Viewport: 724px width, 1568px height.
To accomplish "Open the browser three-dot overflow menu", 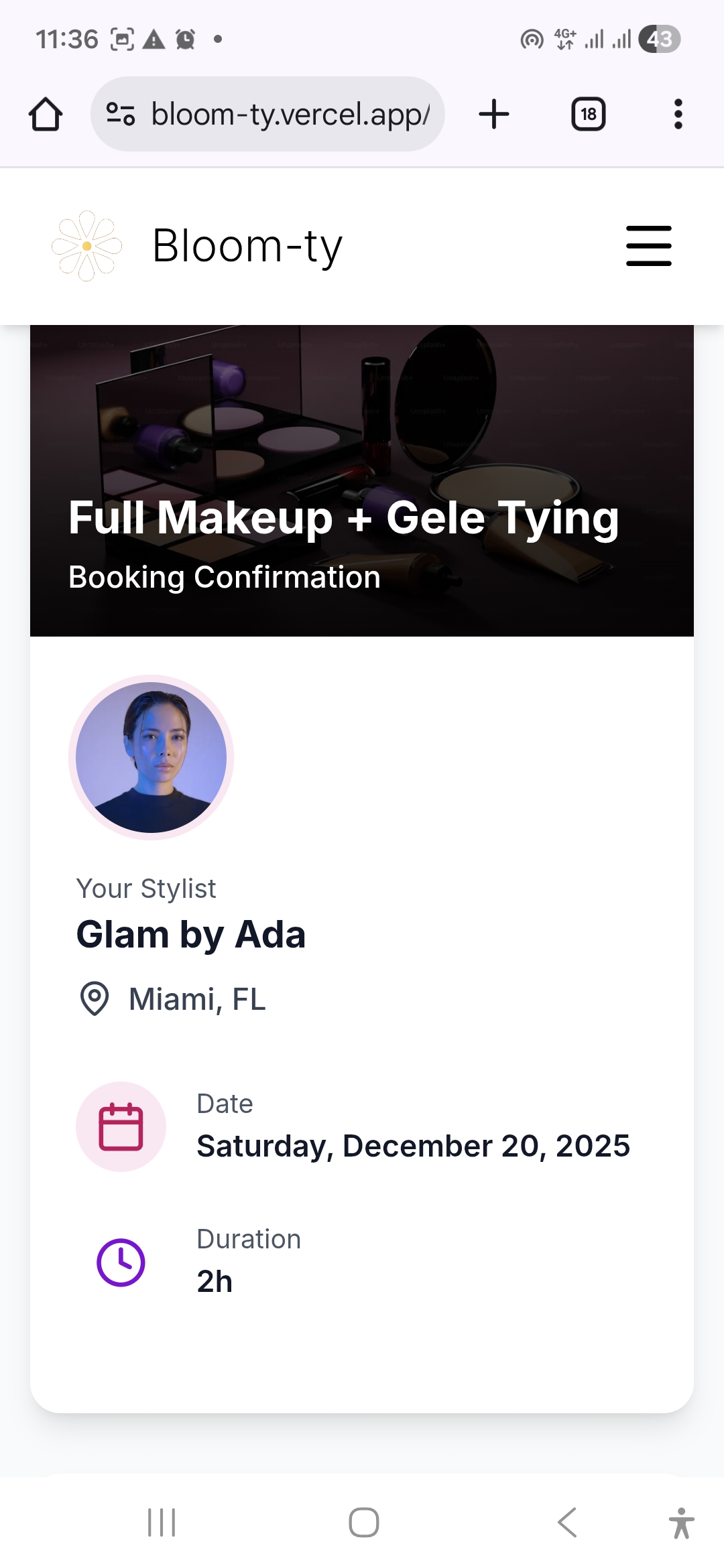I will point(678,114).
